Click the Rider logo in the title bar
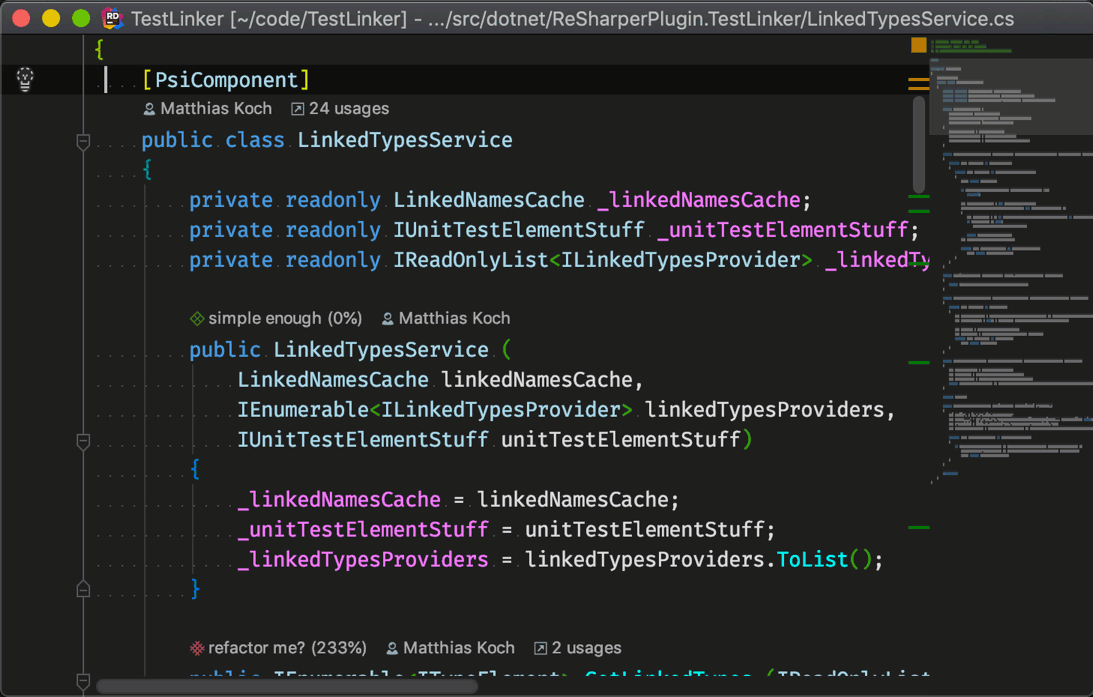1093x697 pixels. coord(112,19)
